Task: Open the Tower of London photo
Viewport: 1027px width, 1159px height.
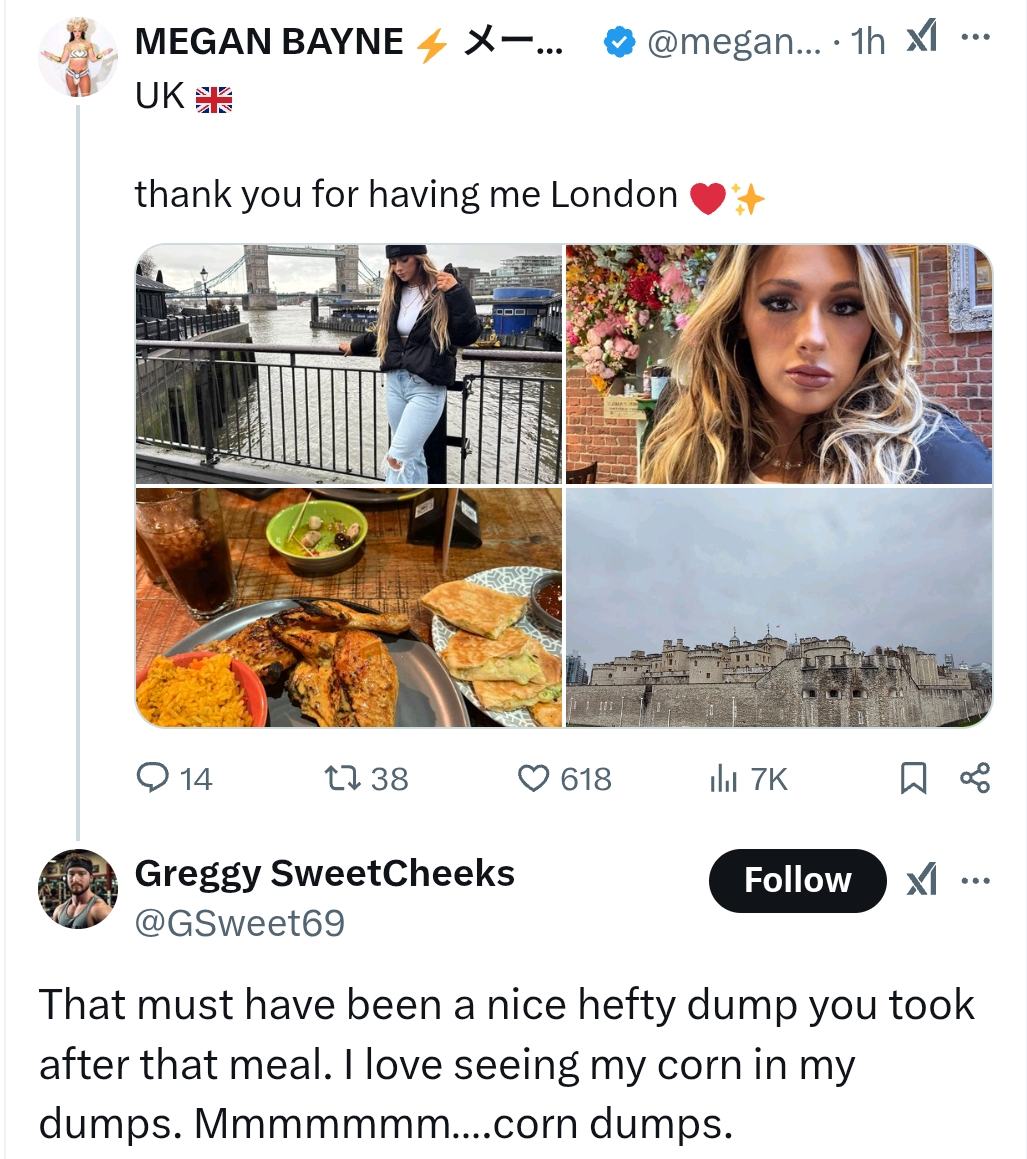Action: 779,607
